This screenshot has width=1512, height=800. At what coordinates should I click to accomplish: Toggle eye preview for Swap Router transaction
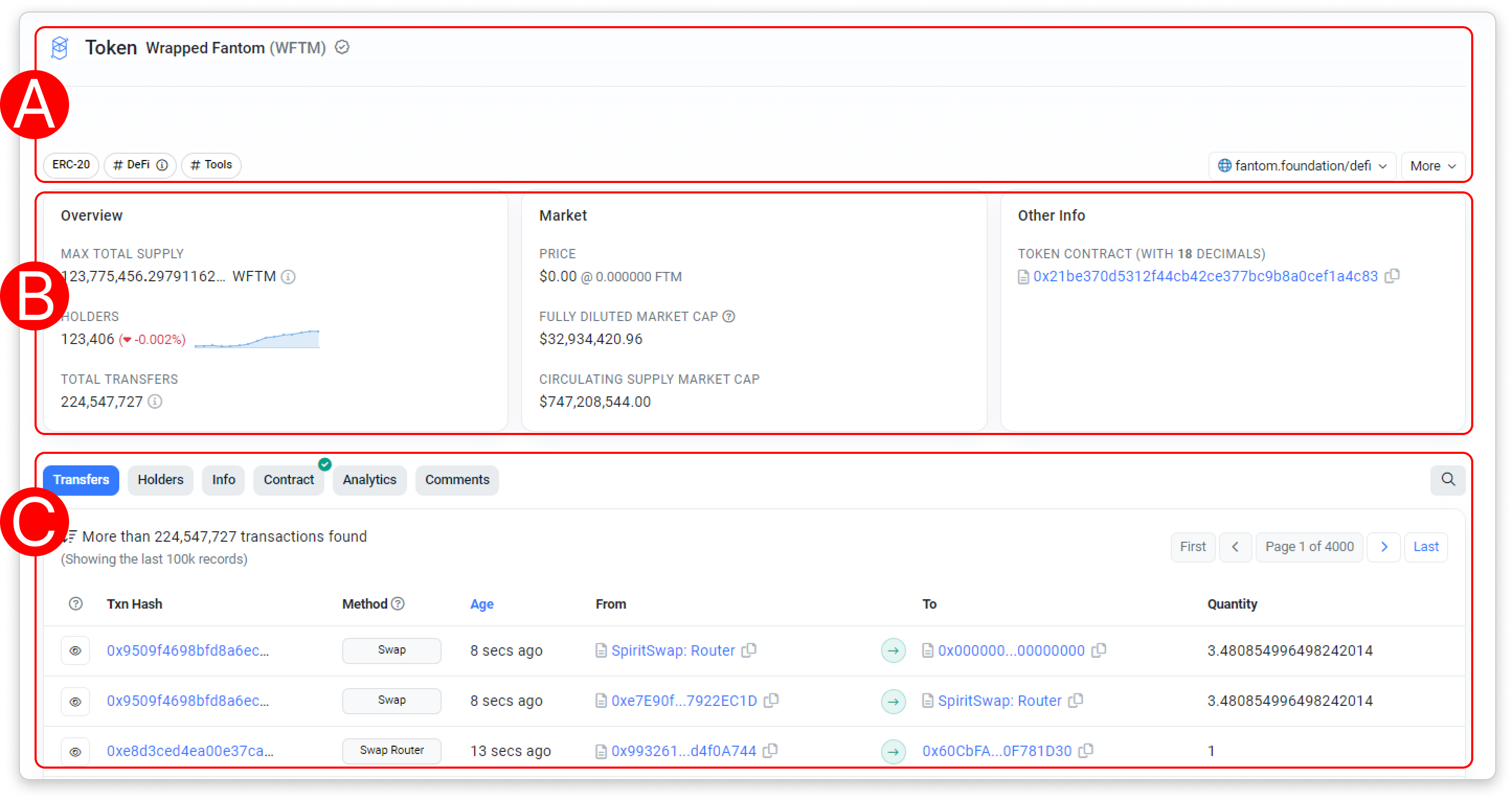click(75, 751)
